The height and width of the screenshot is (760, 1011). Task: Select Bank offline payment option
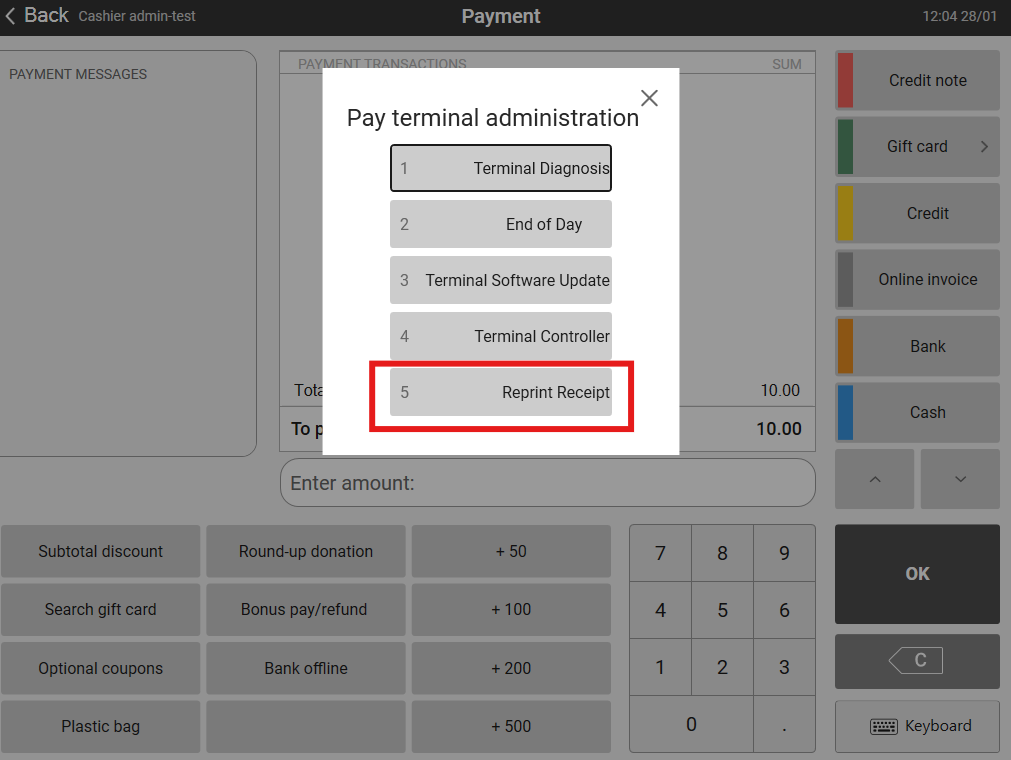point(305,668)
